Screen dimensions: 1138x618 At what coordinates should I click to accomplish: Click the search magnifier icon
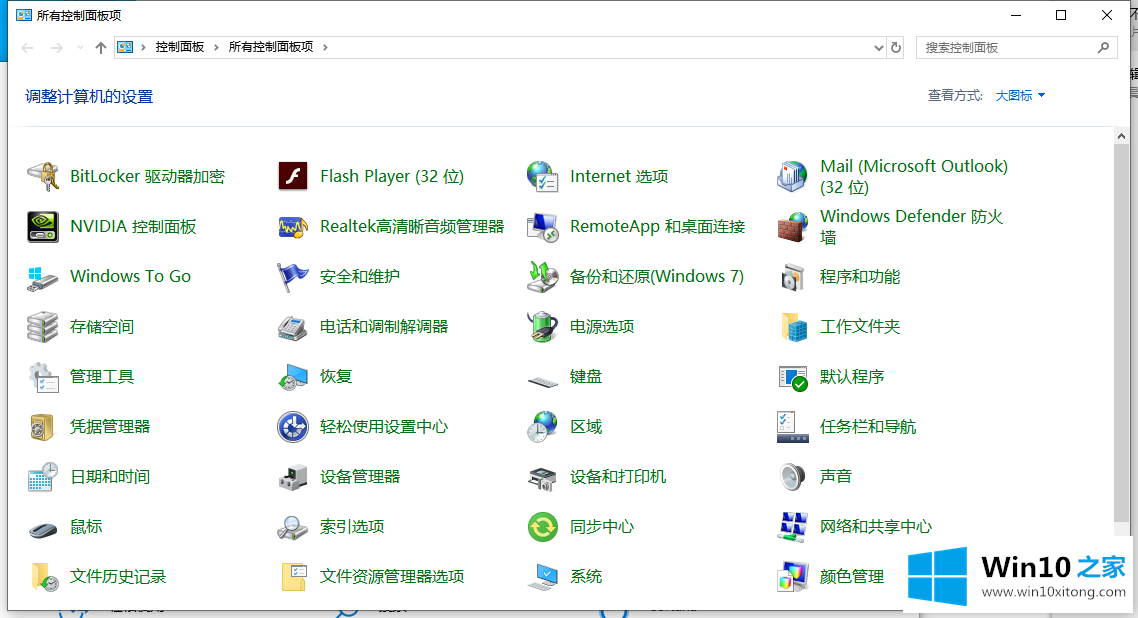1103,48
